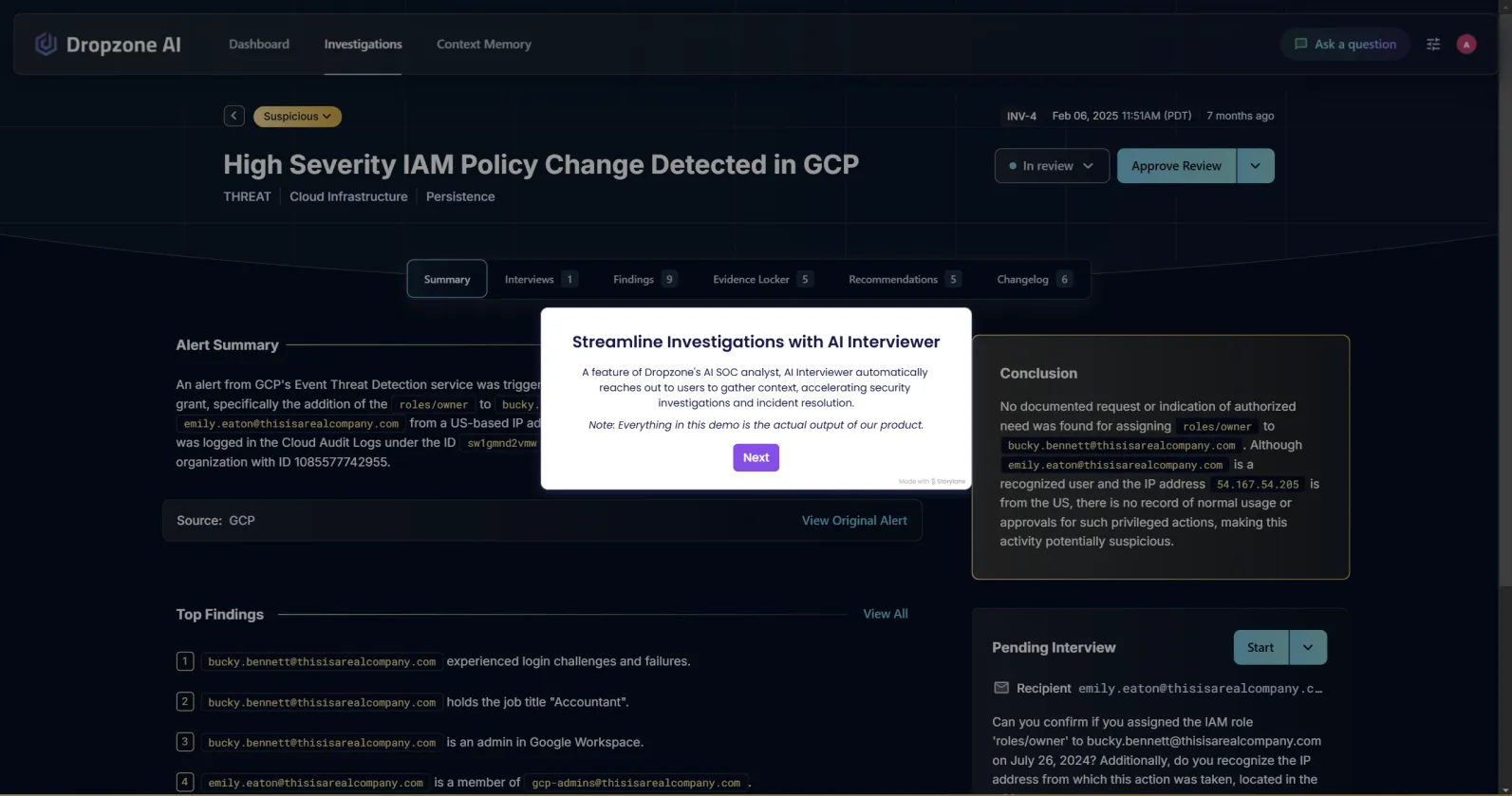Screen dimensions: 1512x796
Task: Click the THREAT label
Action: pos(247,196)
